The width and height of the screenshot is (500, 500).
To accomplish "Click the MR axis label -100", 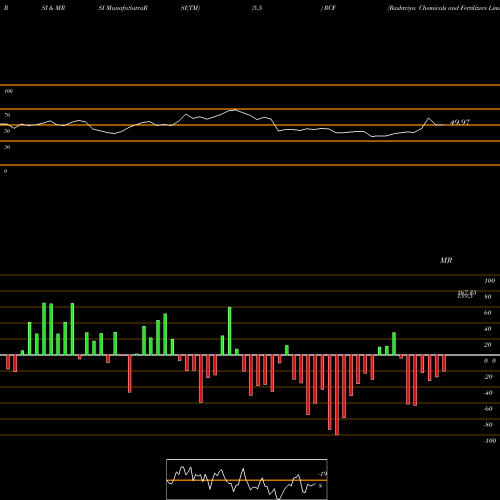I will [490, 441].
